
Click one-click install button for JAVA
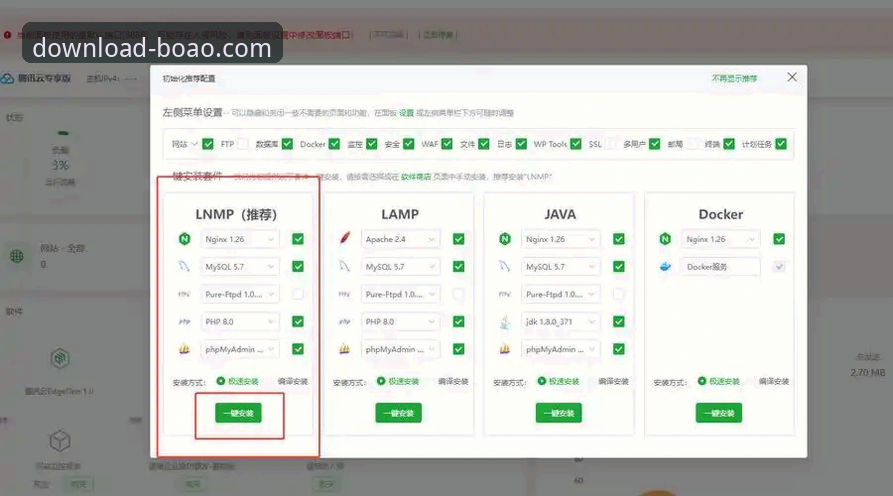pyautogui.click(x=559, y=413)
